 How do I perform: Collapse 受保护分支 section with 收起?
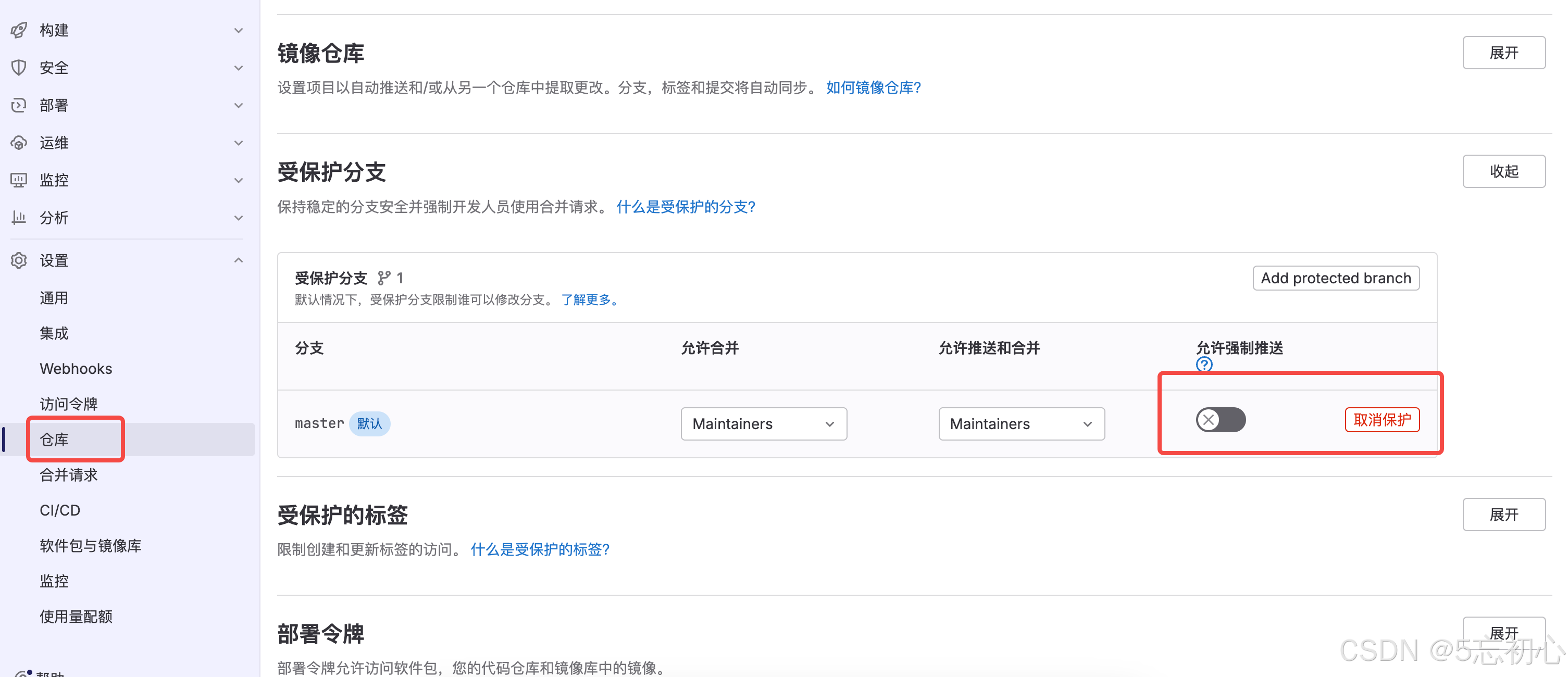[x=1503, y=171]
